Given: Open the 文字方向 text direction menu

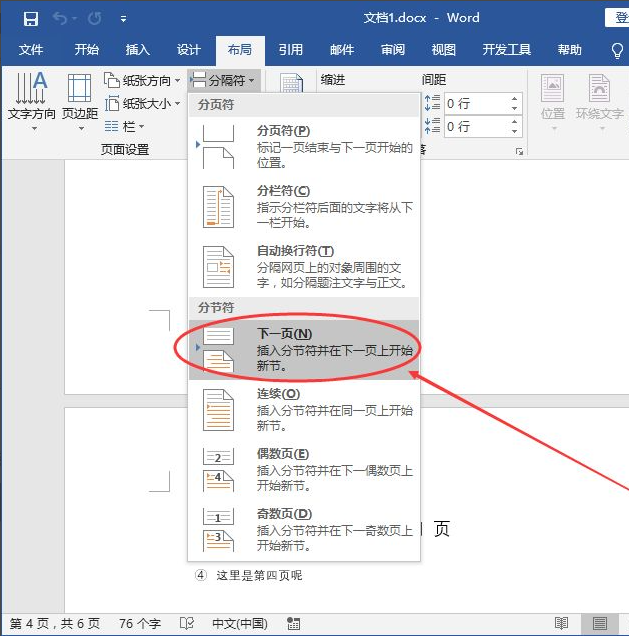Looking at the screenshot, I should coord(32,101).
